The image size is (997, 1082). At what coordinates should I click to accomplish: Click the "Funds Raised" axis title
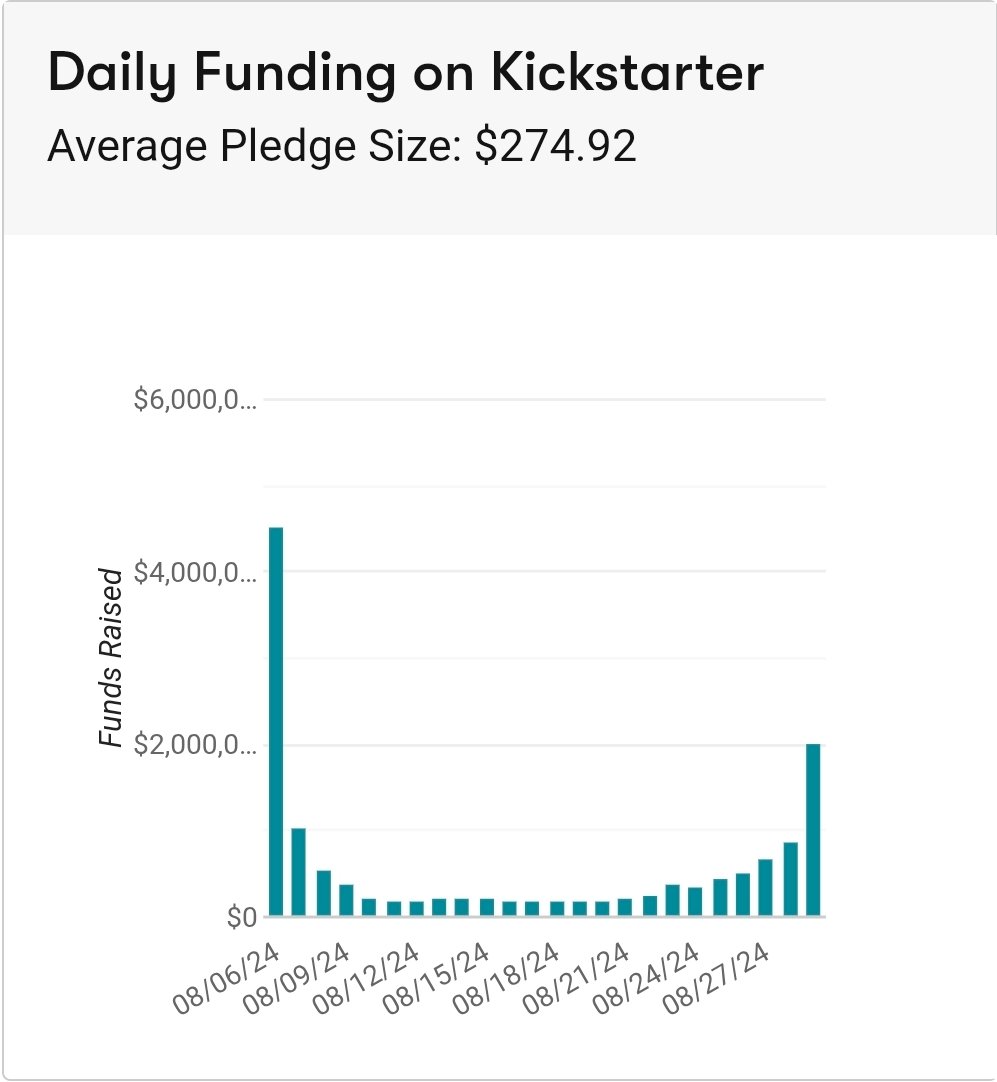(x=111, y=658)
